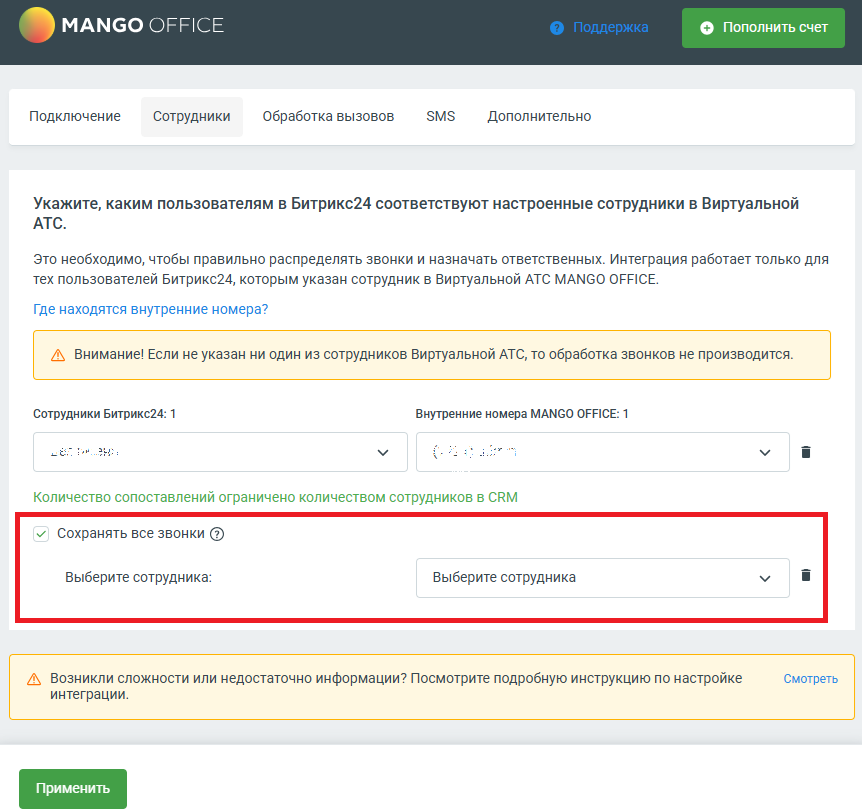Click the label Выберите сотрудника: on the left
The height and width of the screenshot is (812, 862).
pos(139,577)
